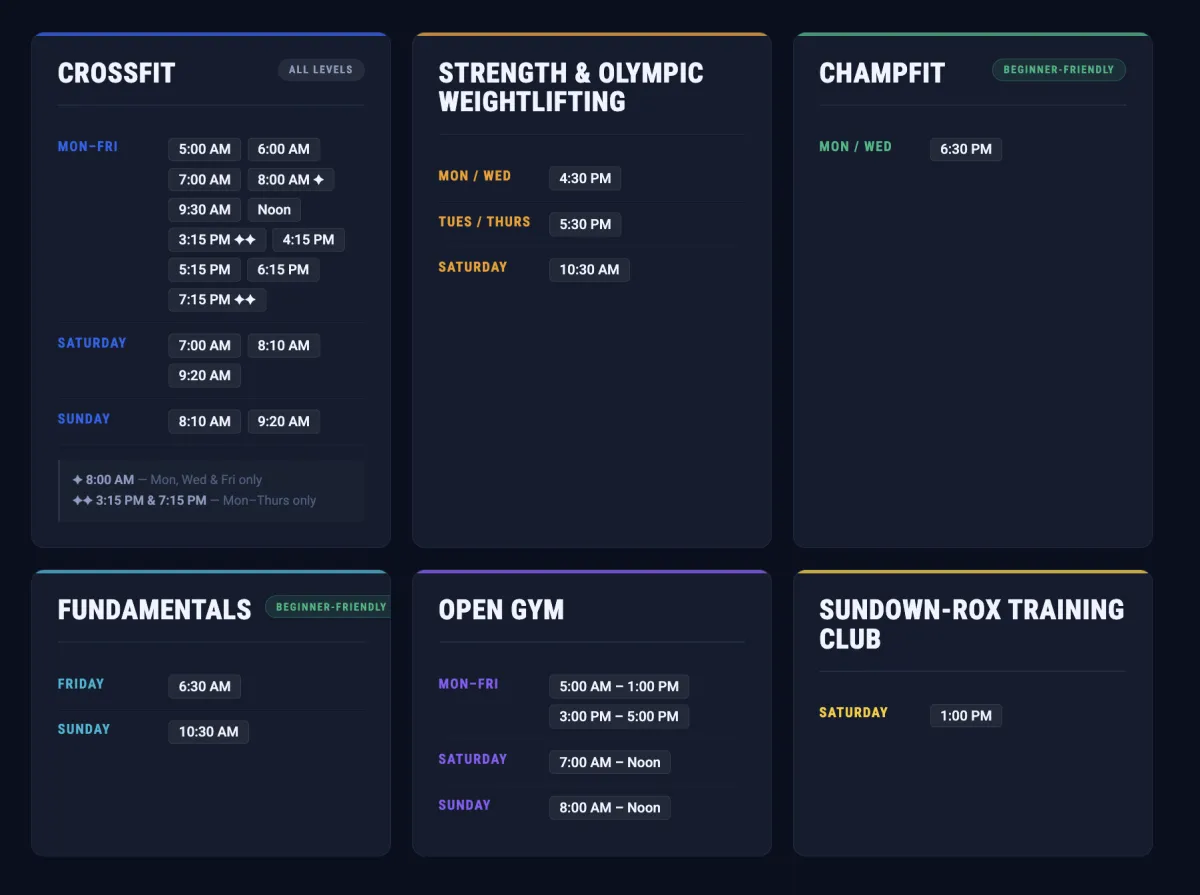Viewport: 1200px width, 895px height.
Task: Choose the ChampFit 6:30 PM time
Action: (966, 149)
